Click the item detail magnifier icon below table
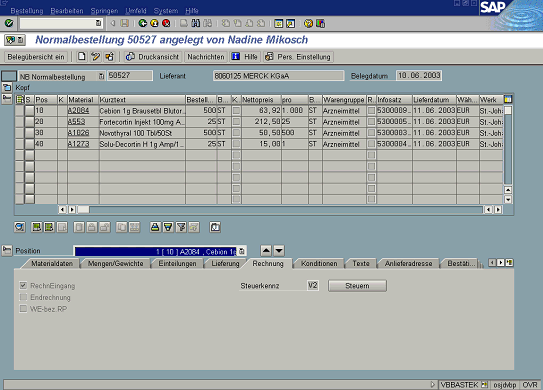This screenshot has width=543, height=390. click(x=20, y=227)
